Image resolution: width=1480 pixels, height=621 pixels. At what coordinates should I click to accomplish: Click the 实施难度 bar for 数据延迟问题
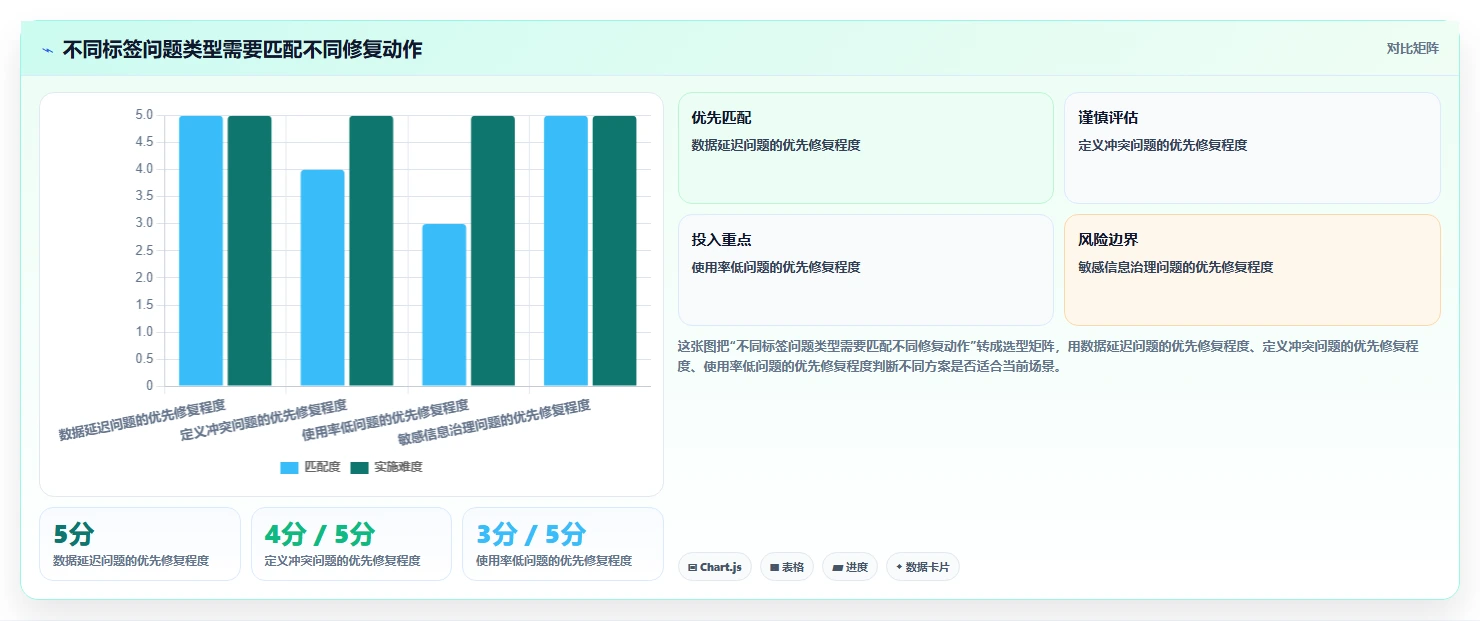tap(250, 251)
